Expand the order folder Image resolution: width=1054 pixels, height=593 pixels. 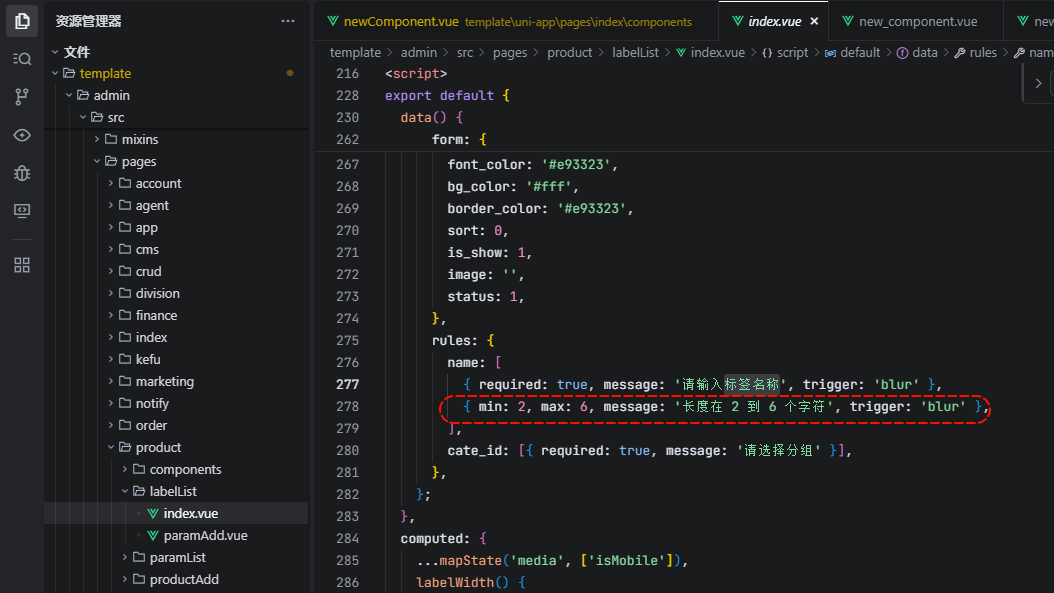coord(110,426)
